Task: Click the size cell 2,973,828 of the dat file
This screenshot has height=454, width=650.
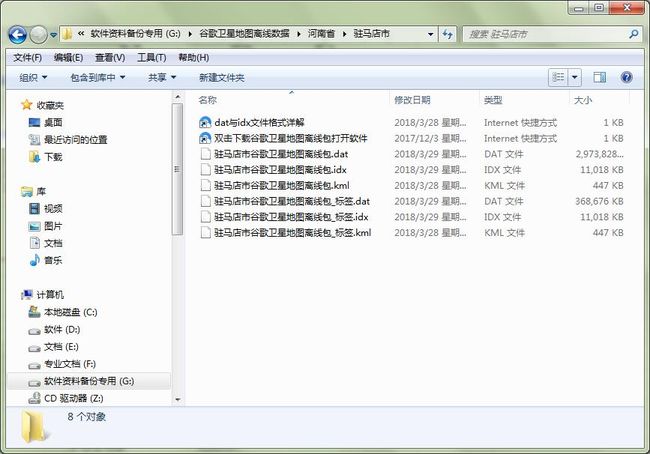Action: pos(599,154)
